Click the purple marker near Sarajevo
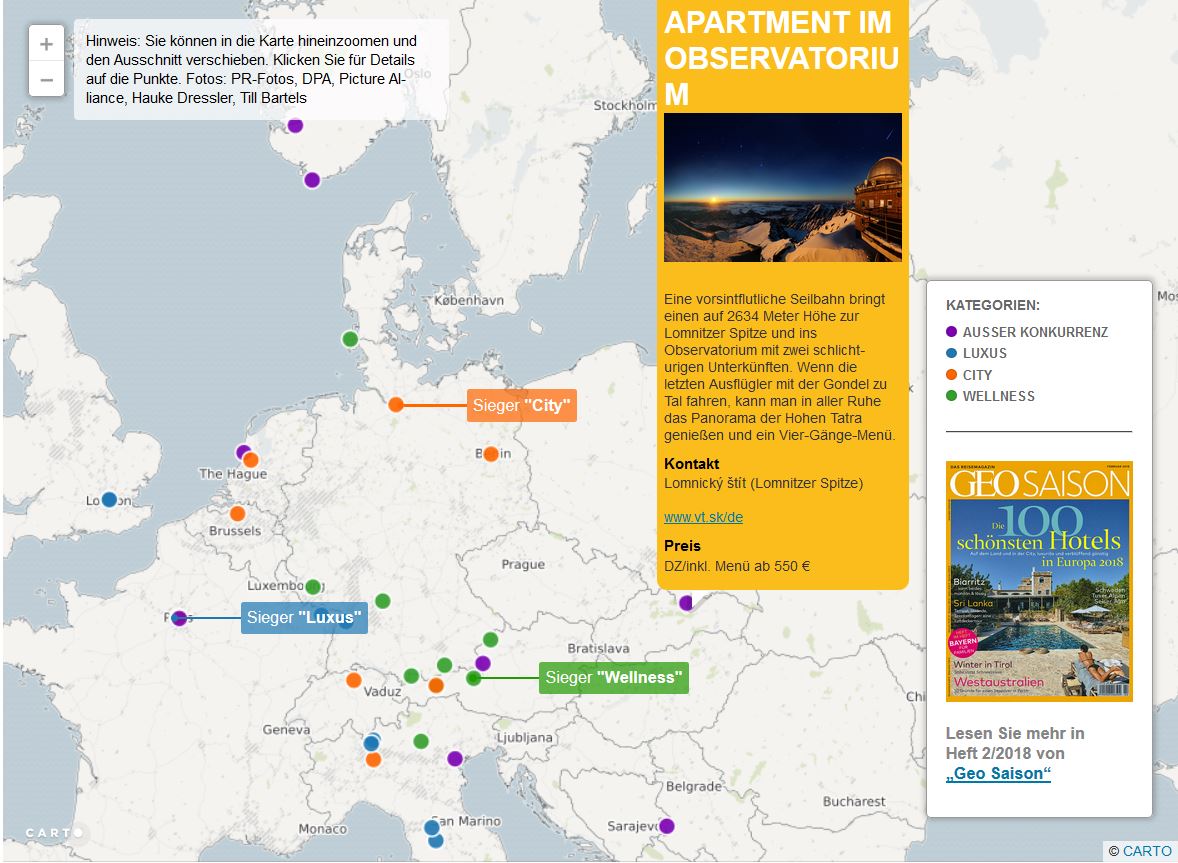This screenshot has width=1178, height=863. tap(667, 826)
